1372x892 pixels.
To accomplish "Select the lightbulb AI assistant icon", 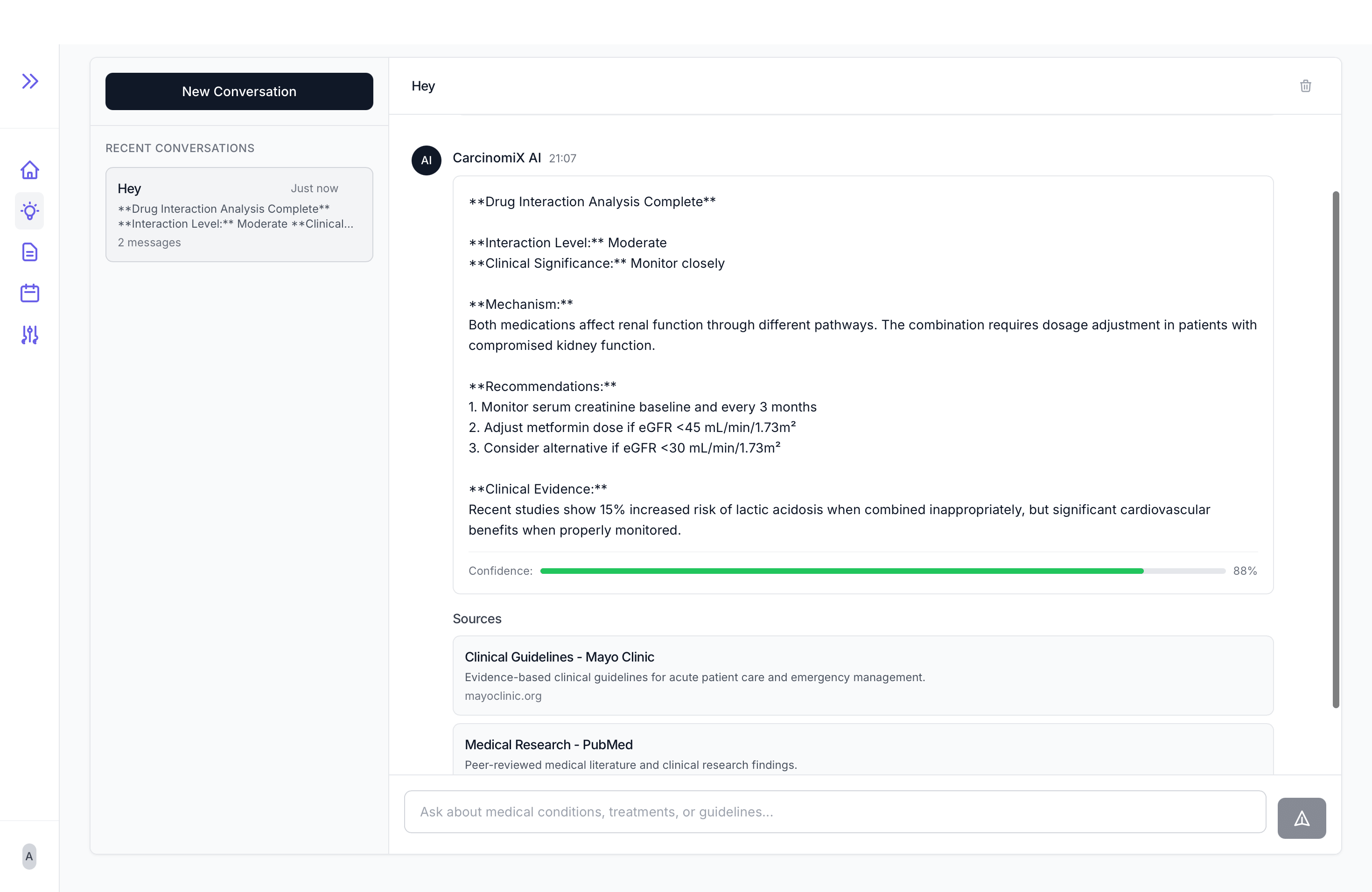I will (30, 211).
